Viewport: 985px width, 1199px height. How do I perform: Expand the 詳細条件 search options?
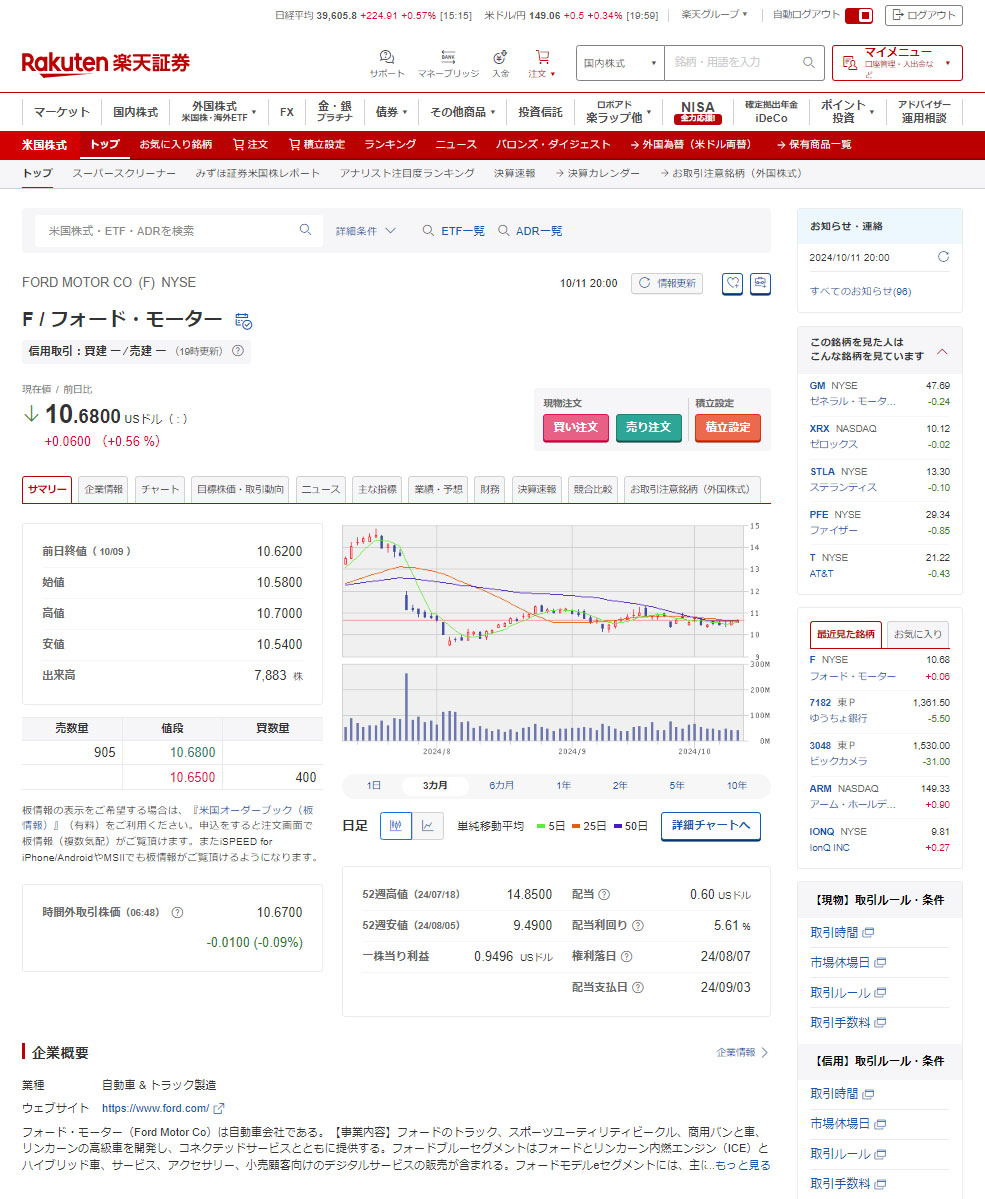[366, 231]
